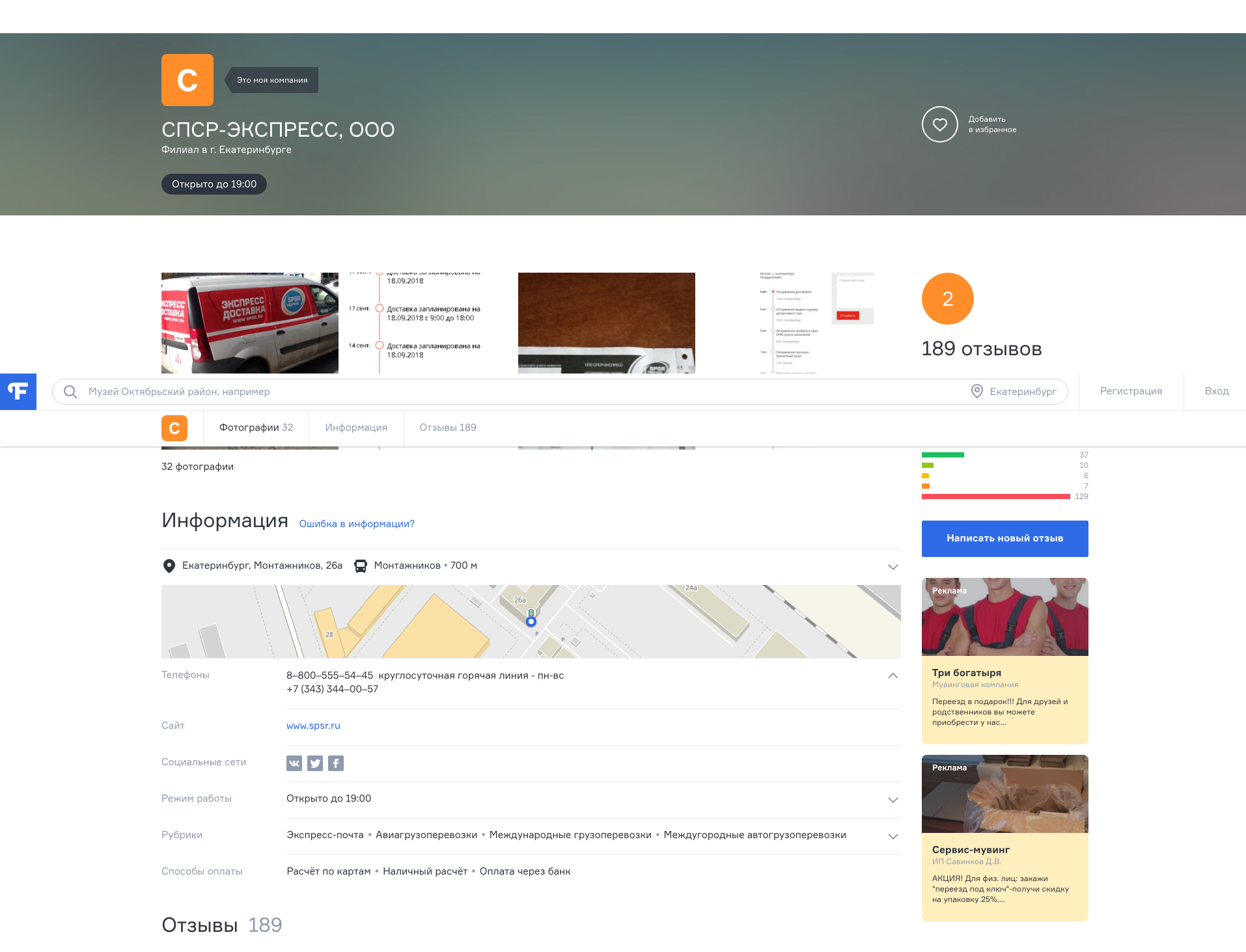Click Это моя компания badge

click(x=272, y=80)
